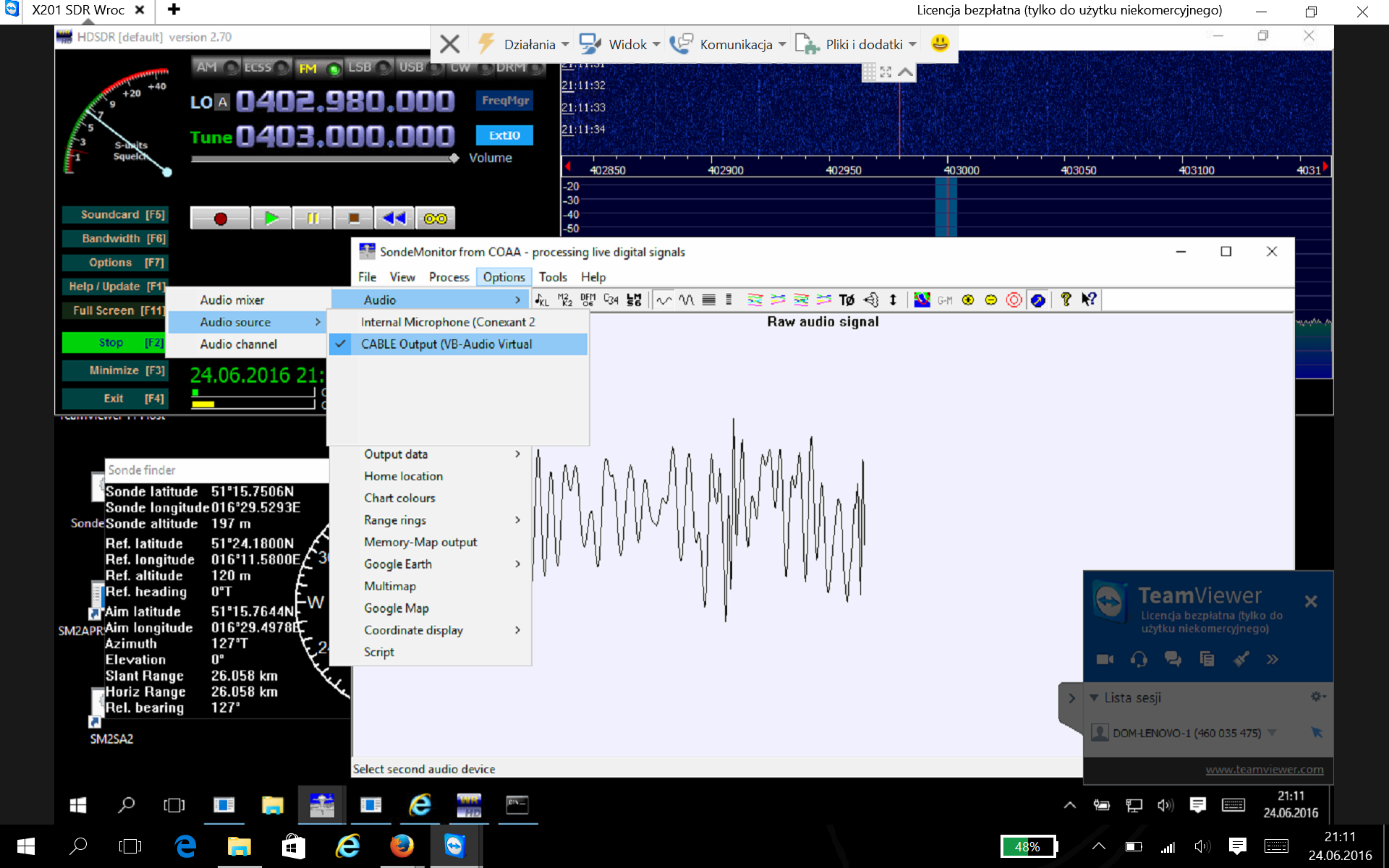
Task: Click the red range rings icon
Action: coord(1014,299)
